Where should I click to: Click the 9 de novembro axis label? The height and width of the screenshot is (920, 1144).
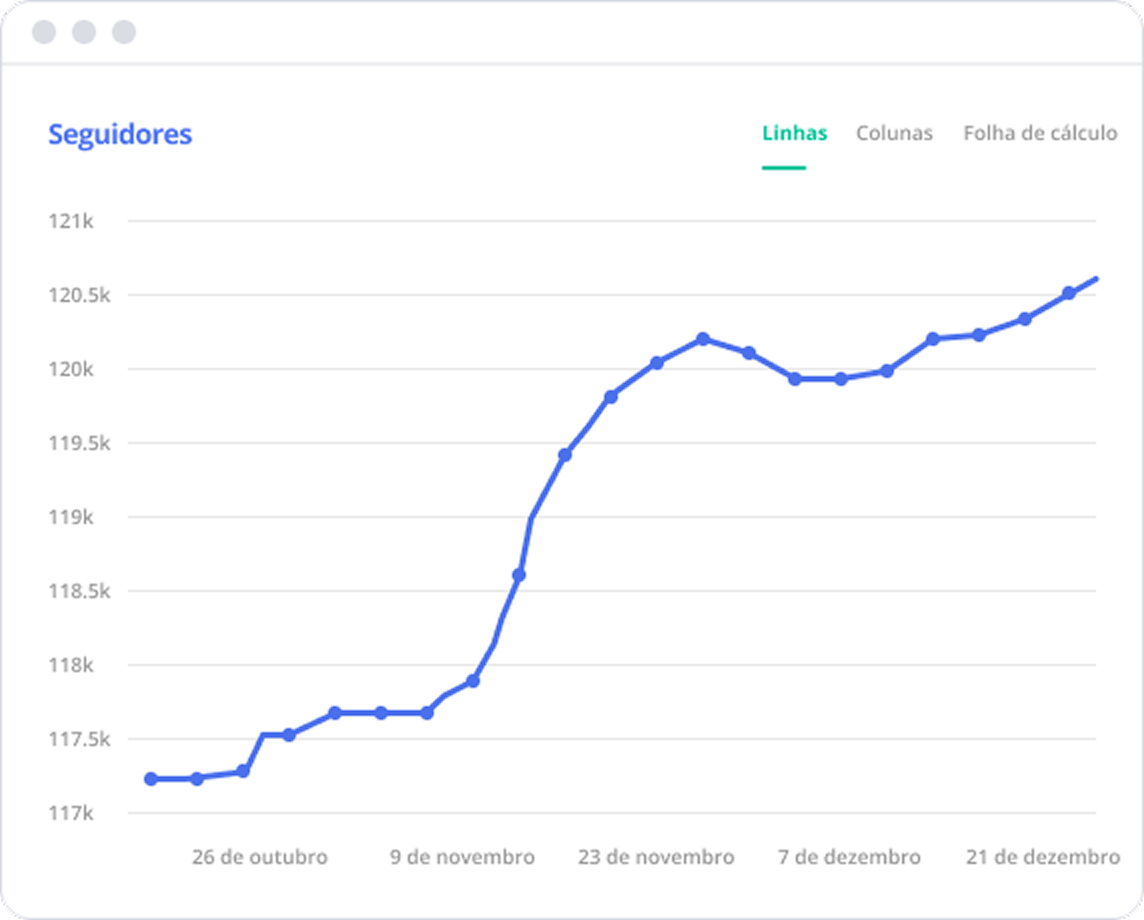pos(463,857)
